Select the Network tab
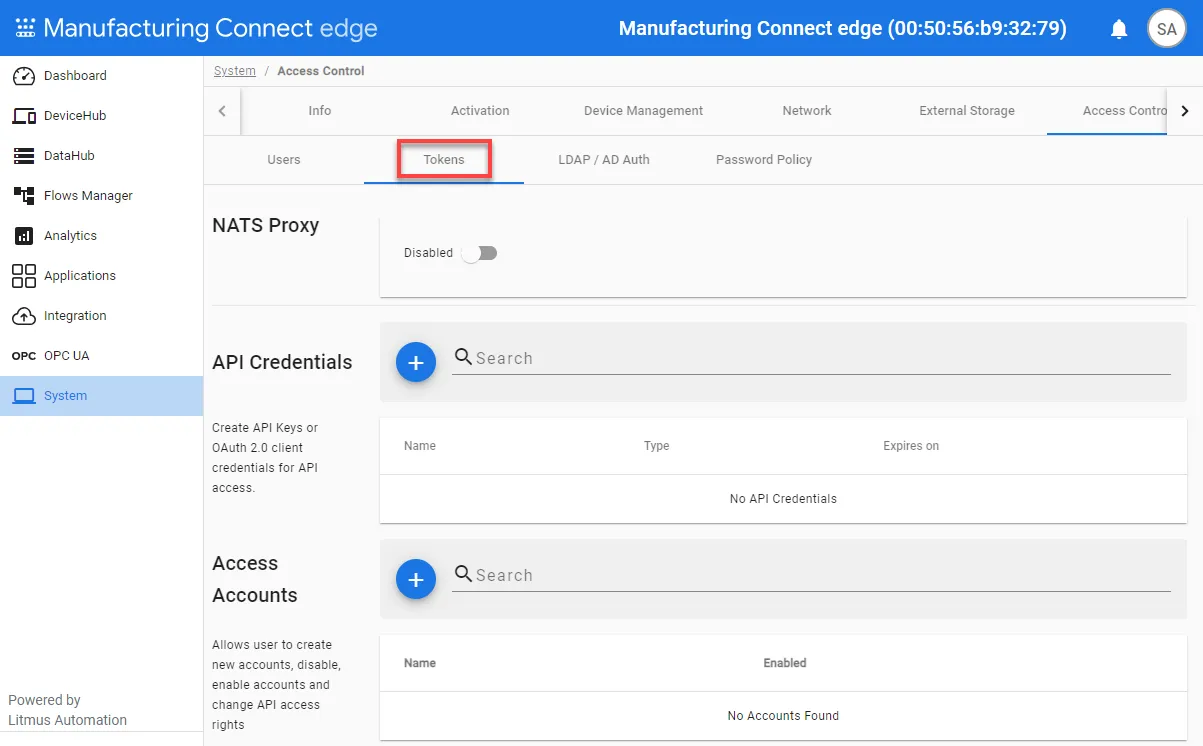This screenshot has height=746, width=1203. coord(807,111)
